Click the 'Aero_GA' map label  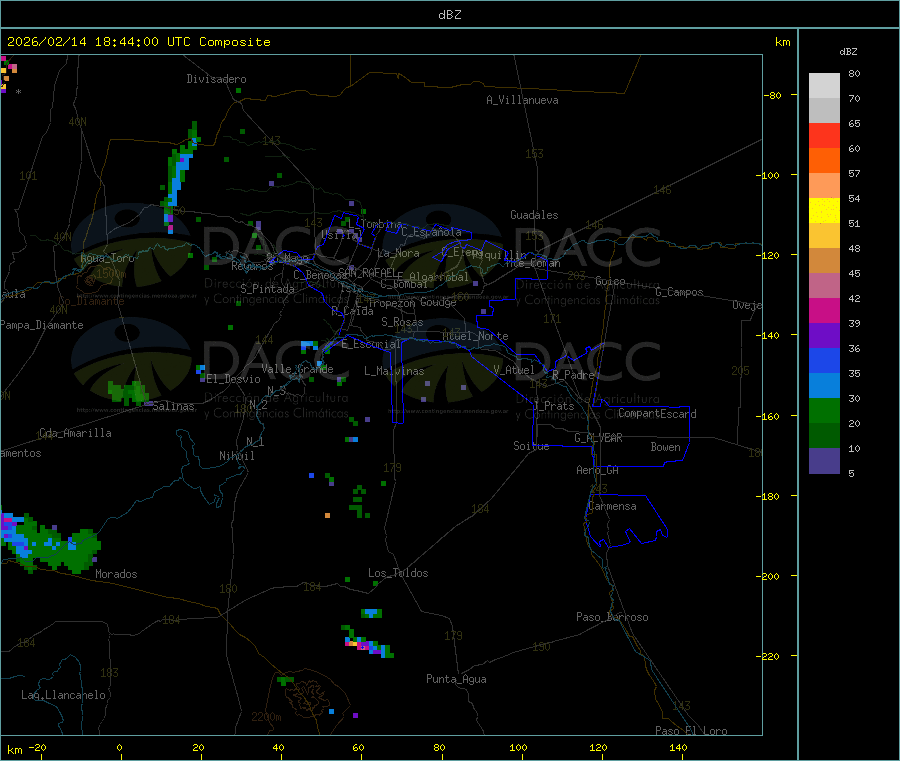pyautogui.click(x=598, y=470)
